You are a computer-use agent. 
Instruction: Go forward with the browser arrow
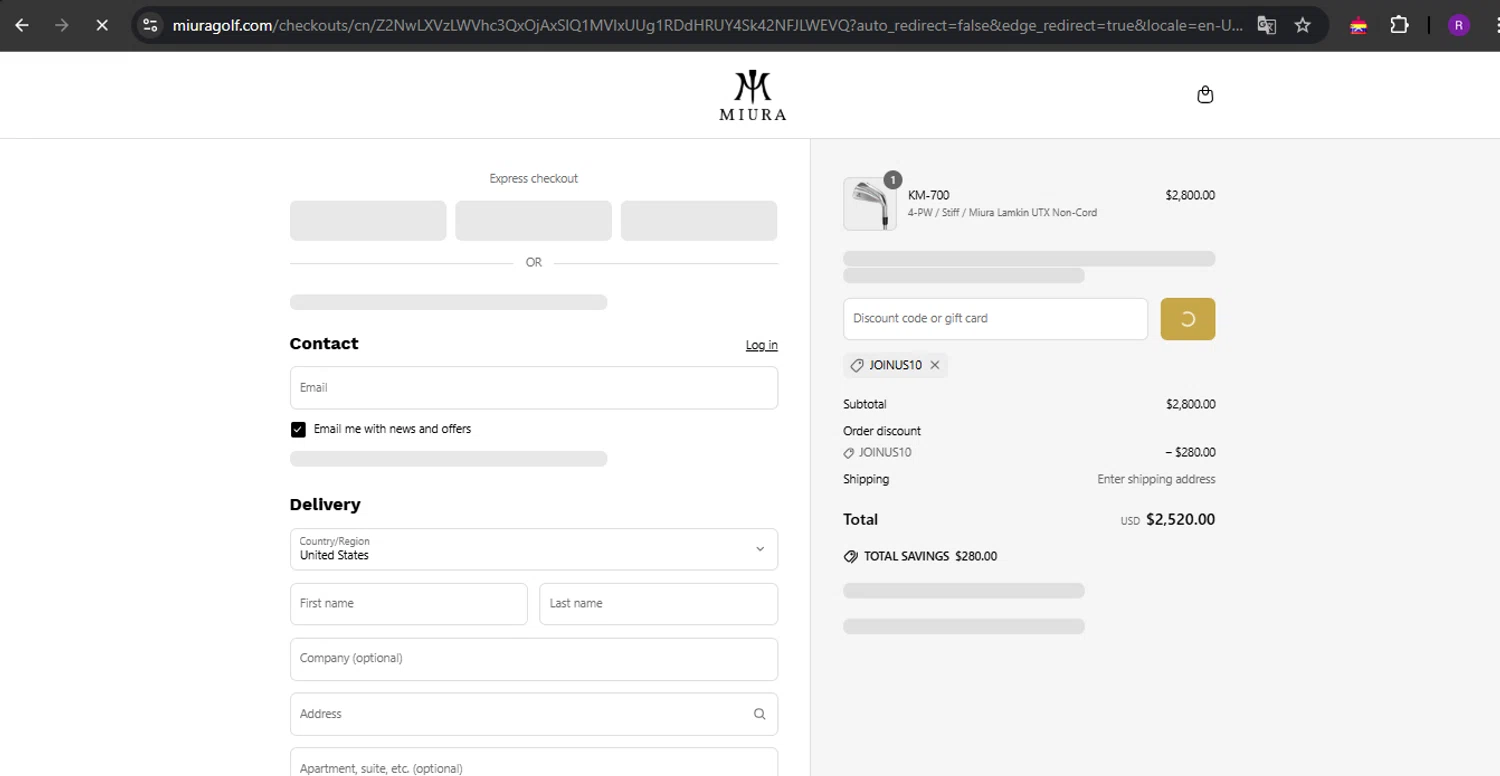62,25
